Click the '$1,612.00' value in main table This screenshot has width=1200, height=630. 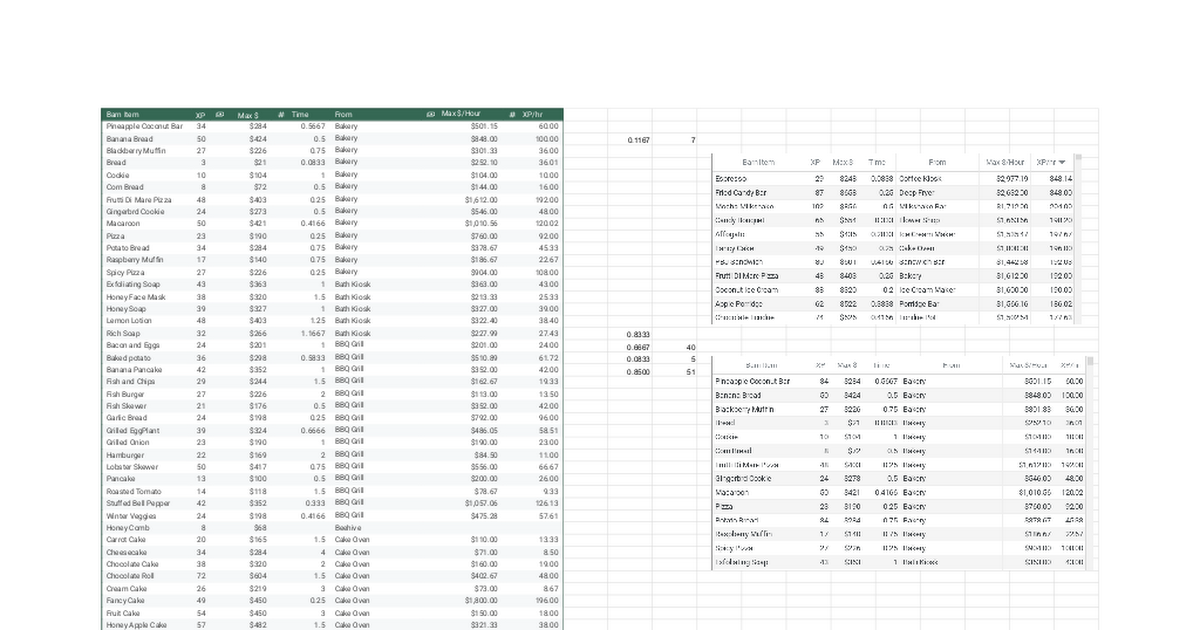click(x=479, y=199)
